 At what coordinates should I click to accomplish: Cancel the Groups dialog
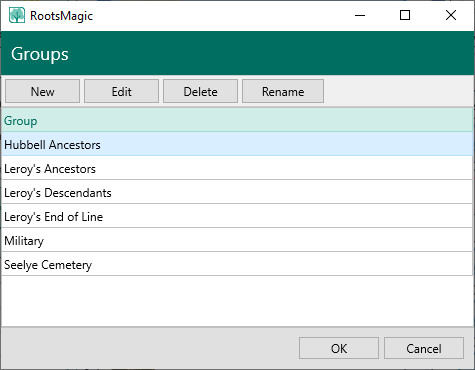point(424,348)
